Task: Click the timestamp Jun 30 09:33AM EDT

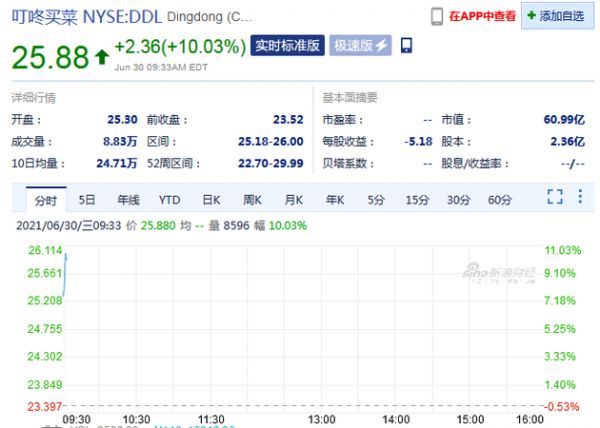Action: pos(161,67)
